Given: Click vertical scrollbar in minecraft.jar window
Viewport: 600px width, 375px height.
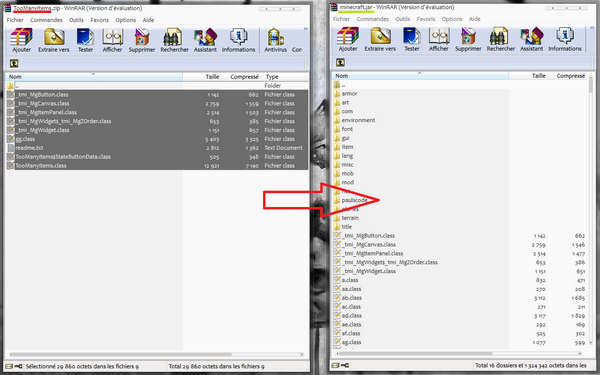Looking at the screenshot, I should tap(591, 210).
